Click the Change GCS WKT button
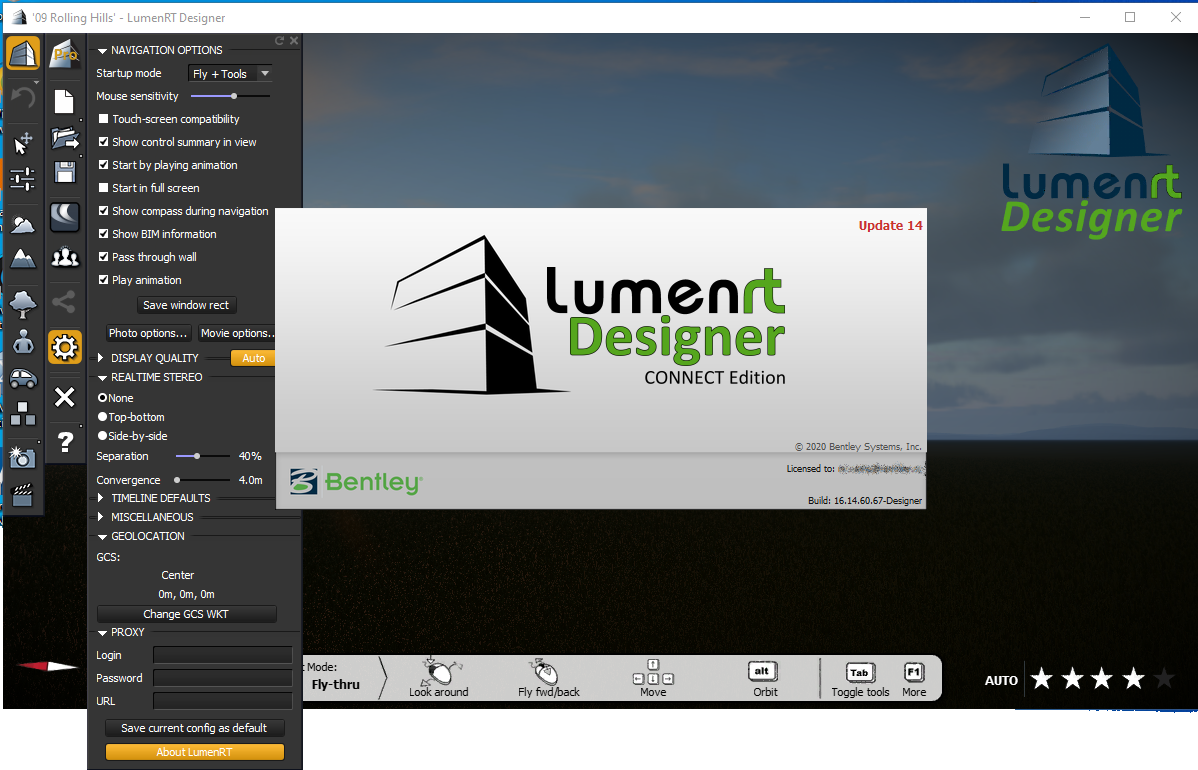Viewport: 1198px width, 770px height. tap(186, 614)
